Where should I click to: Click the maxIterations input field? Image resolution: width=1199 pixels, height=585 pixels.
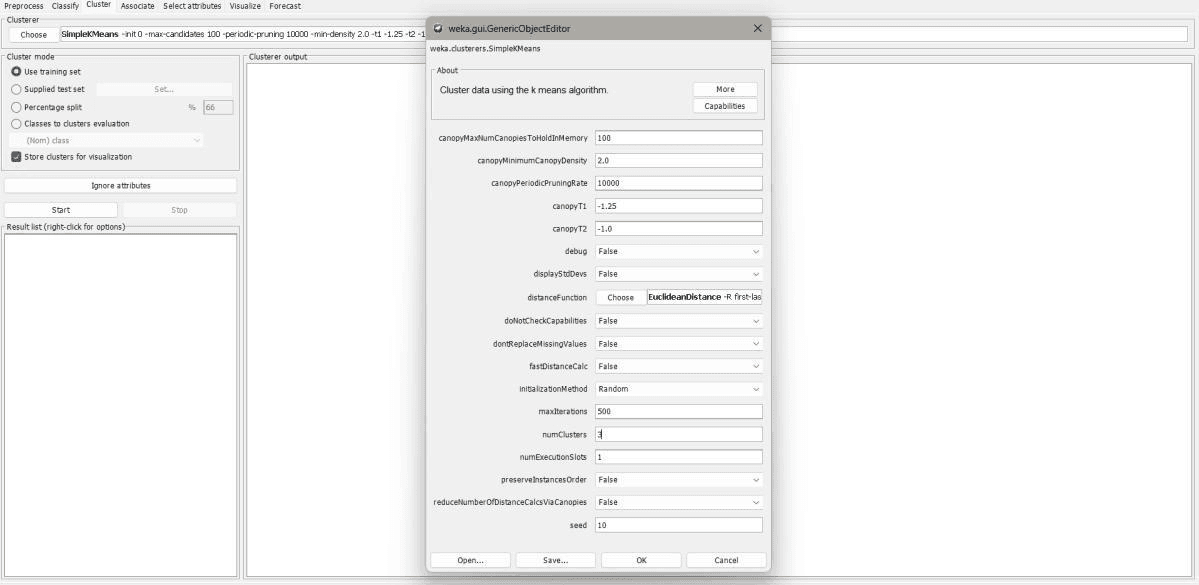[x=679, y=411]
